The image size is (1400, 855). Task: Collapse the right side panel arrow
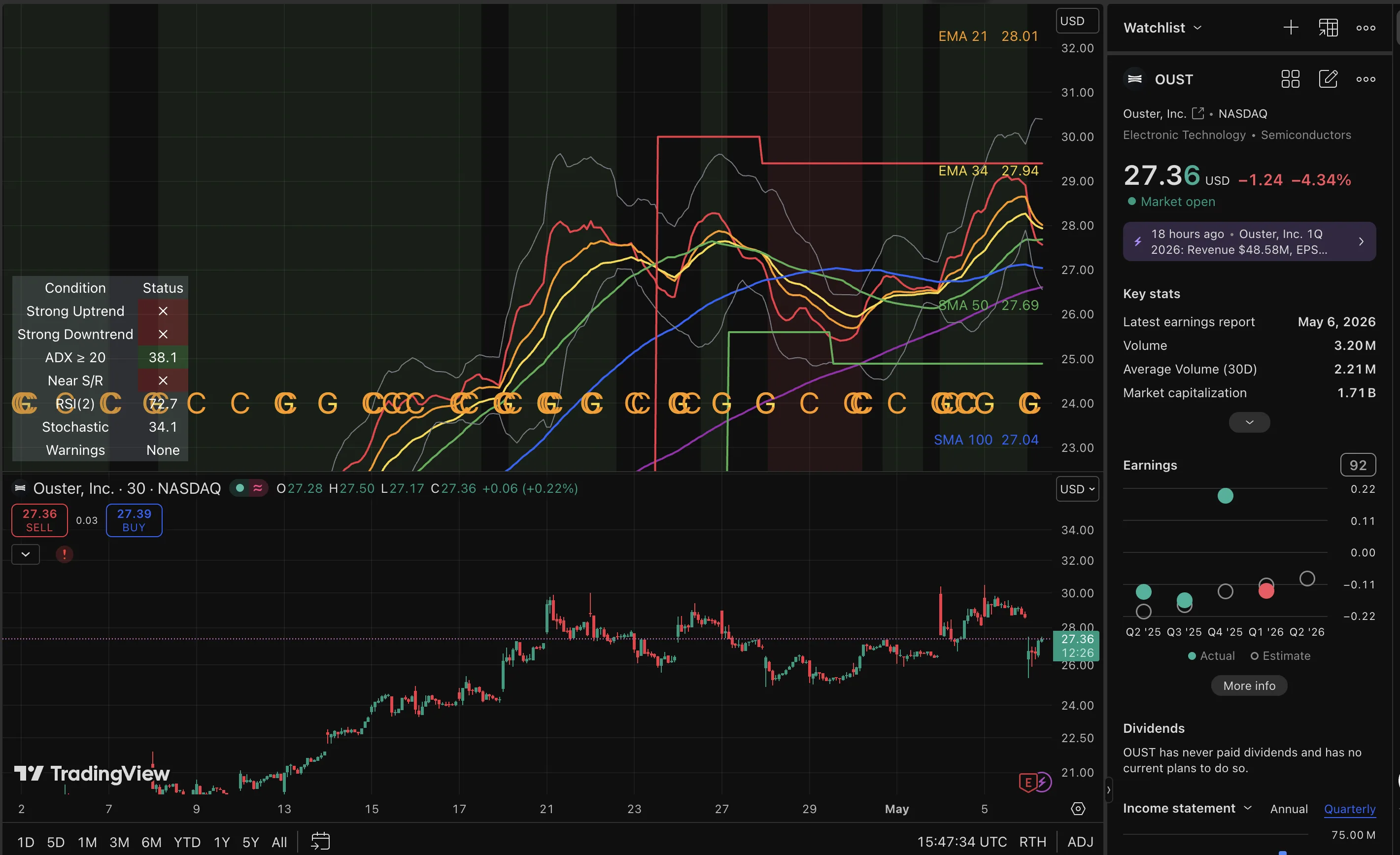pos(1108,789)
